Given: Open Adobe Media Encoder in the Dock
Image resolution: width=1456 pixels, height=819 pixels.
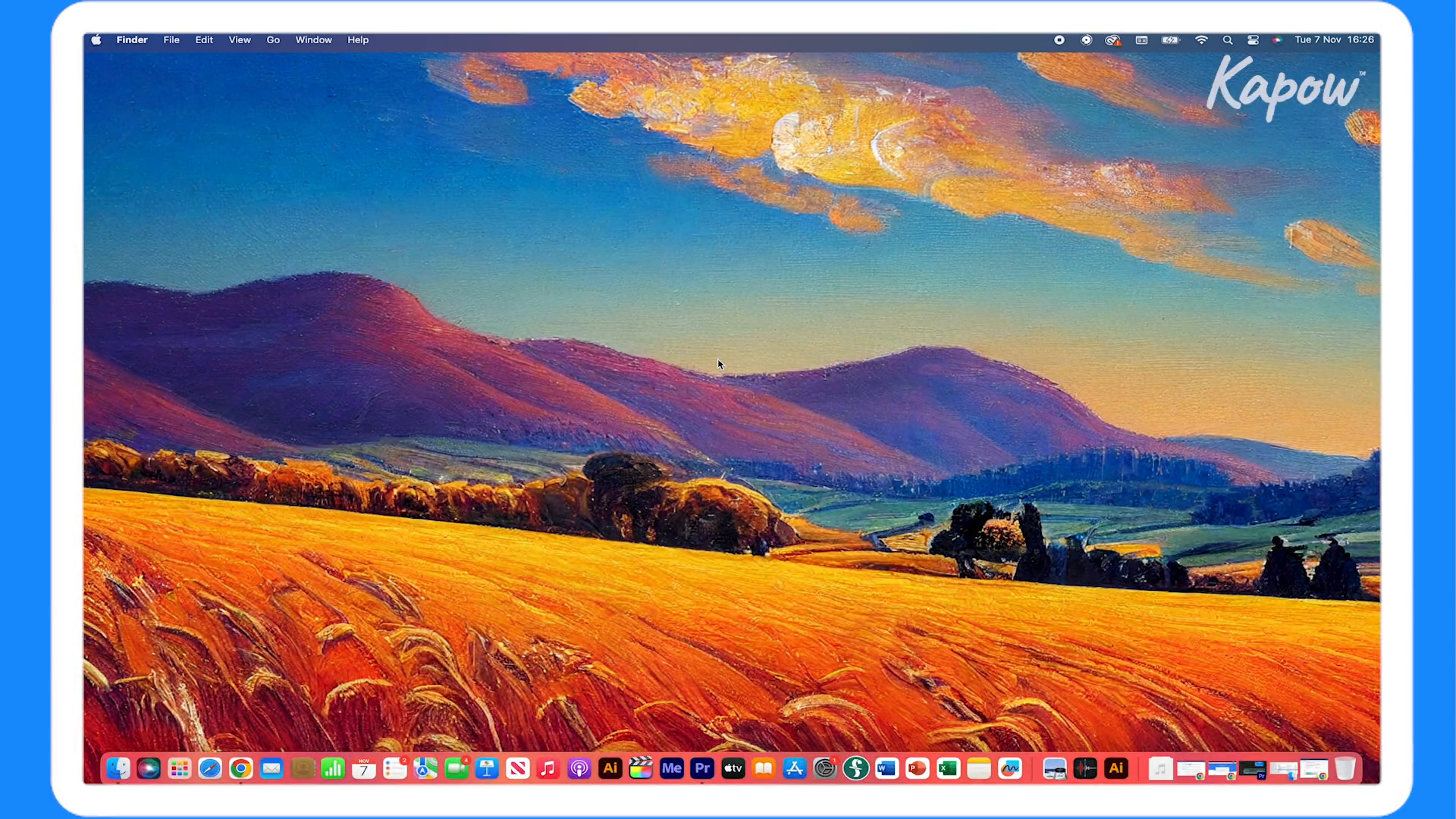Looking at the screenshot, I should point(672,768).
